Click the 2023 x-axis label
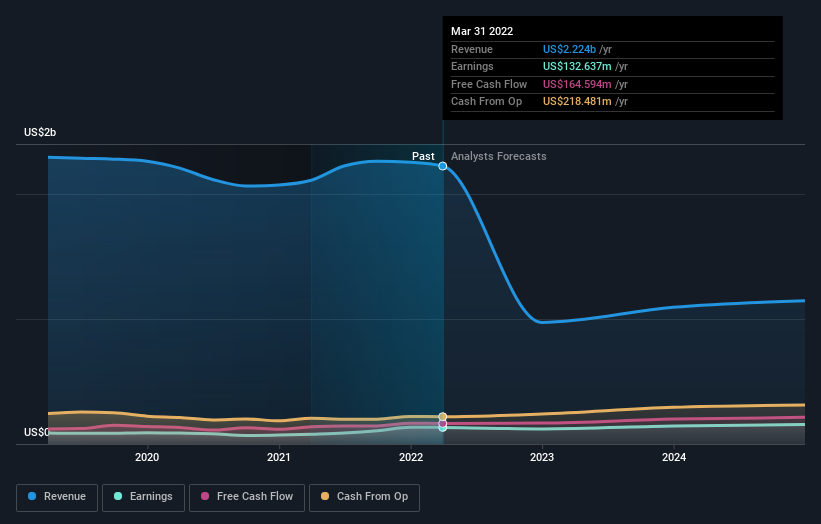 (x=542, y=458)
